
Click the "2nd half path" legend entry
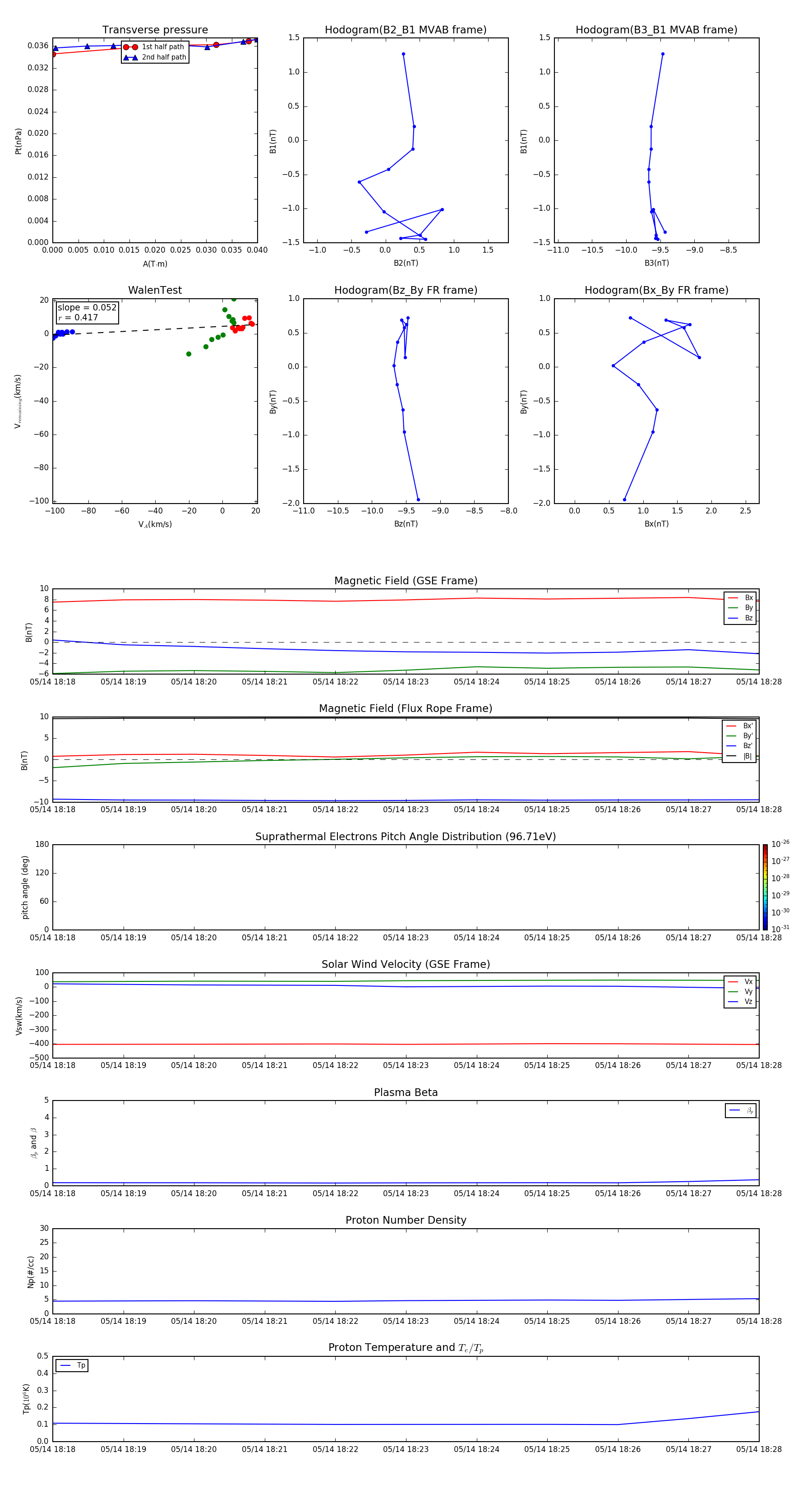point(164,57)
